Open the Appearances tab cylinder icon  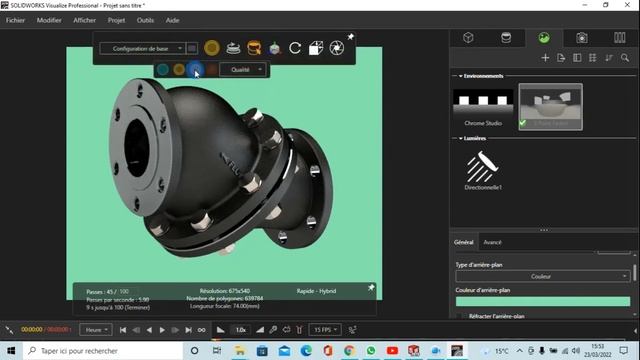(x=506, y=38)
